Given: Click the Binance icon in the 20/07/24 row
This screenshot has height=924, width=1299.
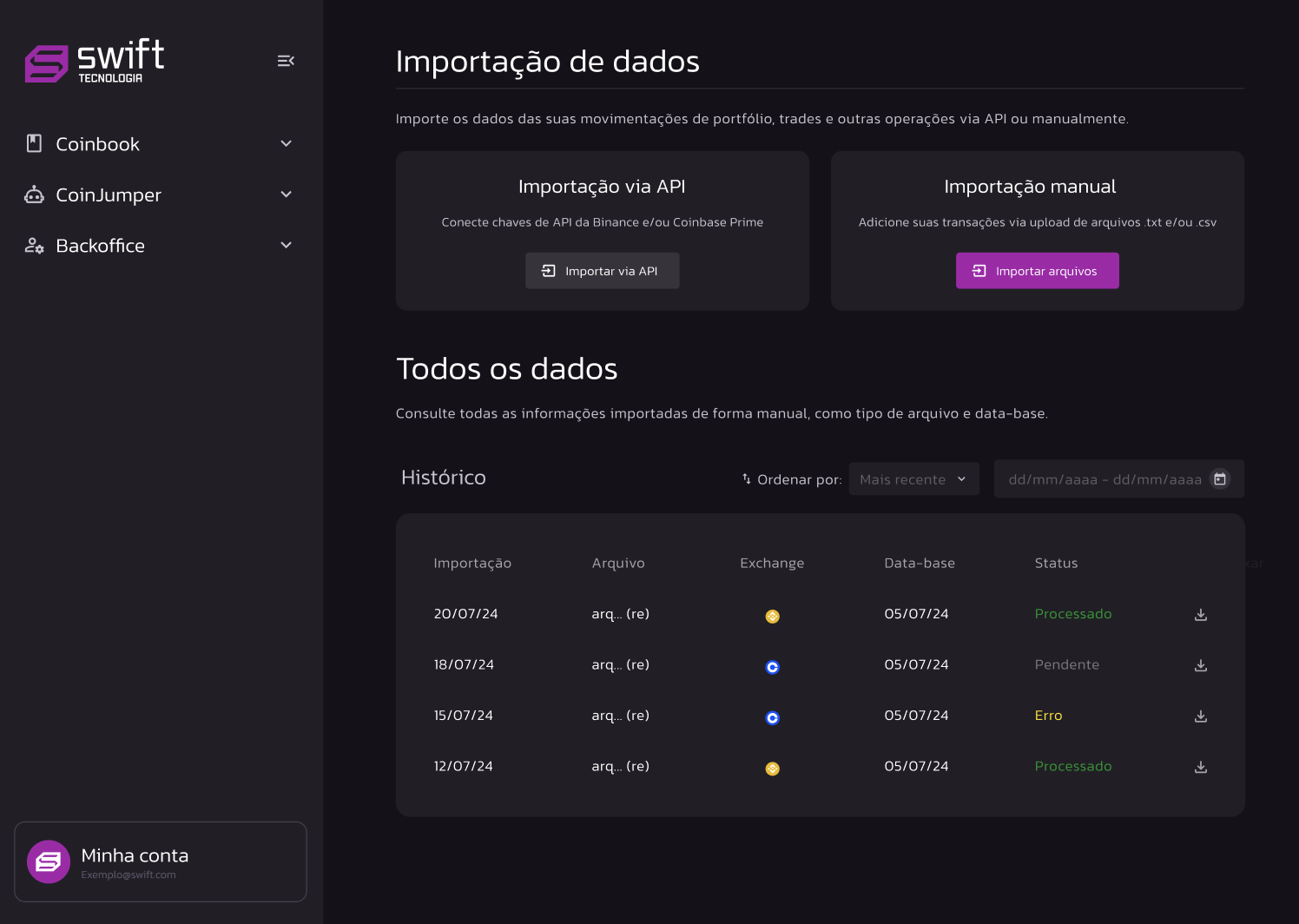Looking at the screenshot, I should (772, 616).
